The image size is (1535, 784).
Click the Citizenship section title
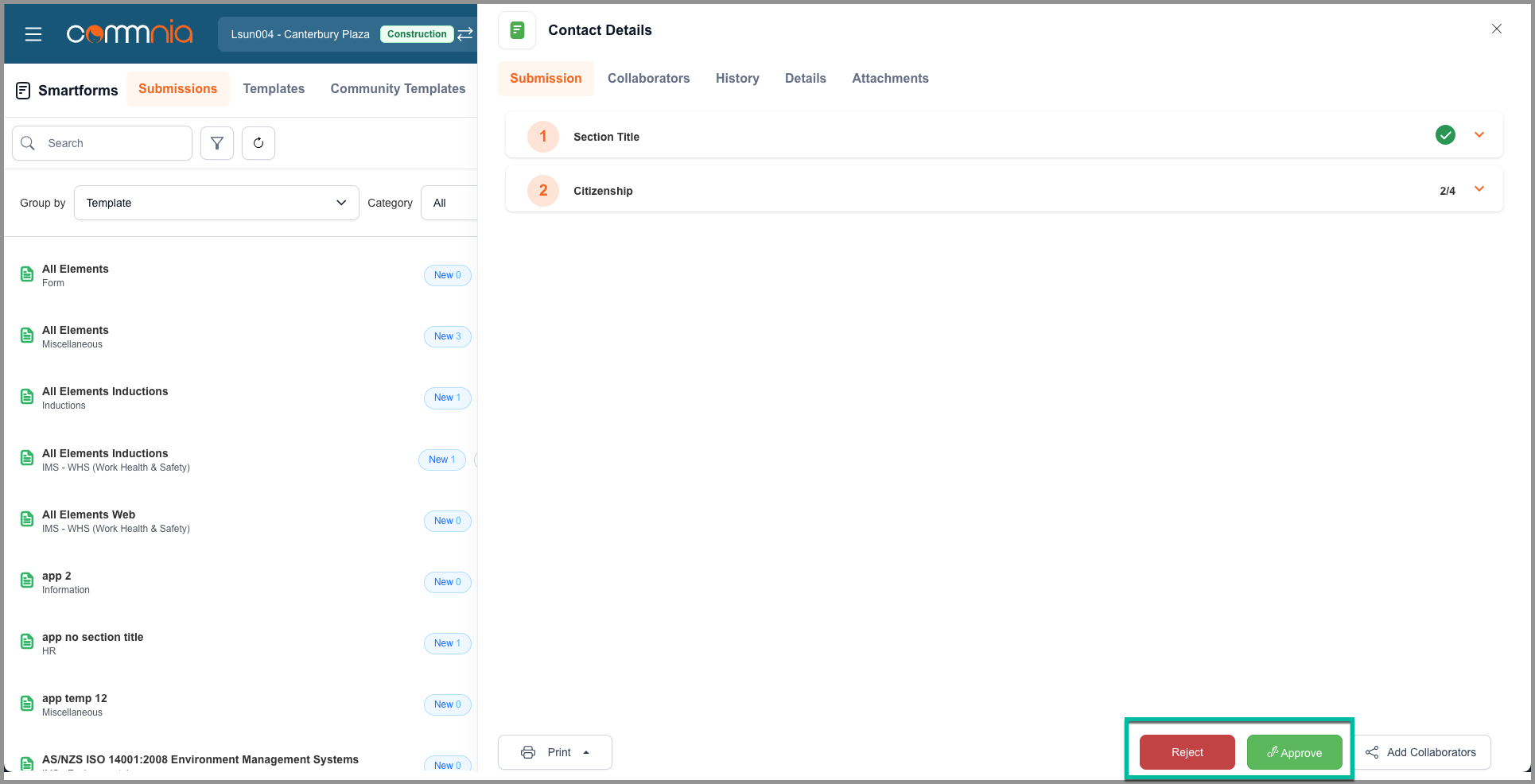pyautogui.click(x=603, y=191)
